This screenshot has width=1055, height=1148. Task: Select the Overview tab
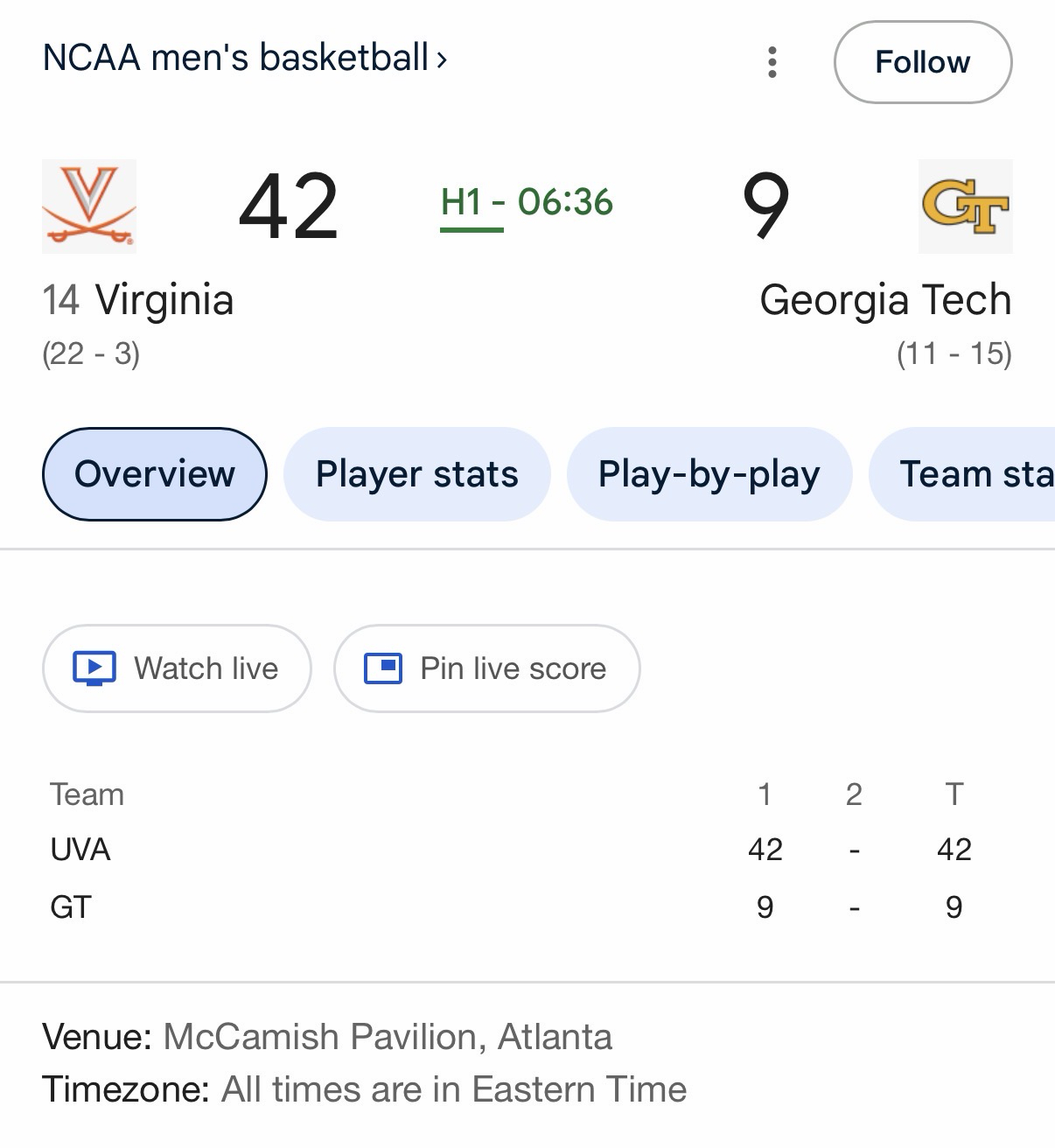(155, 474)
